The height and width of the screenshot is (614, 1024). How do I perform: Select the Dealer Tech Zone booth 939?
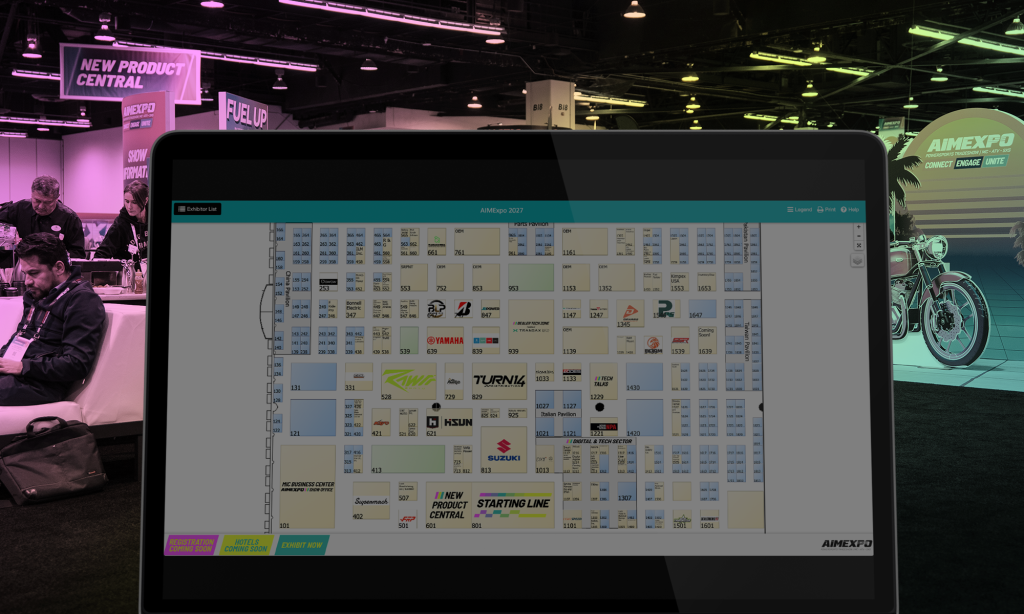click(x=531, y=327)
